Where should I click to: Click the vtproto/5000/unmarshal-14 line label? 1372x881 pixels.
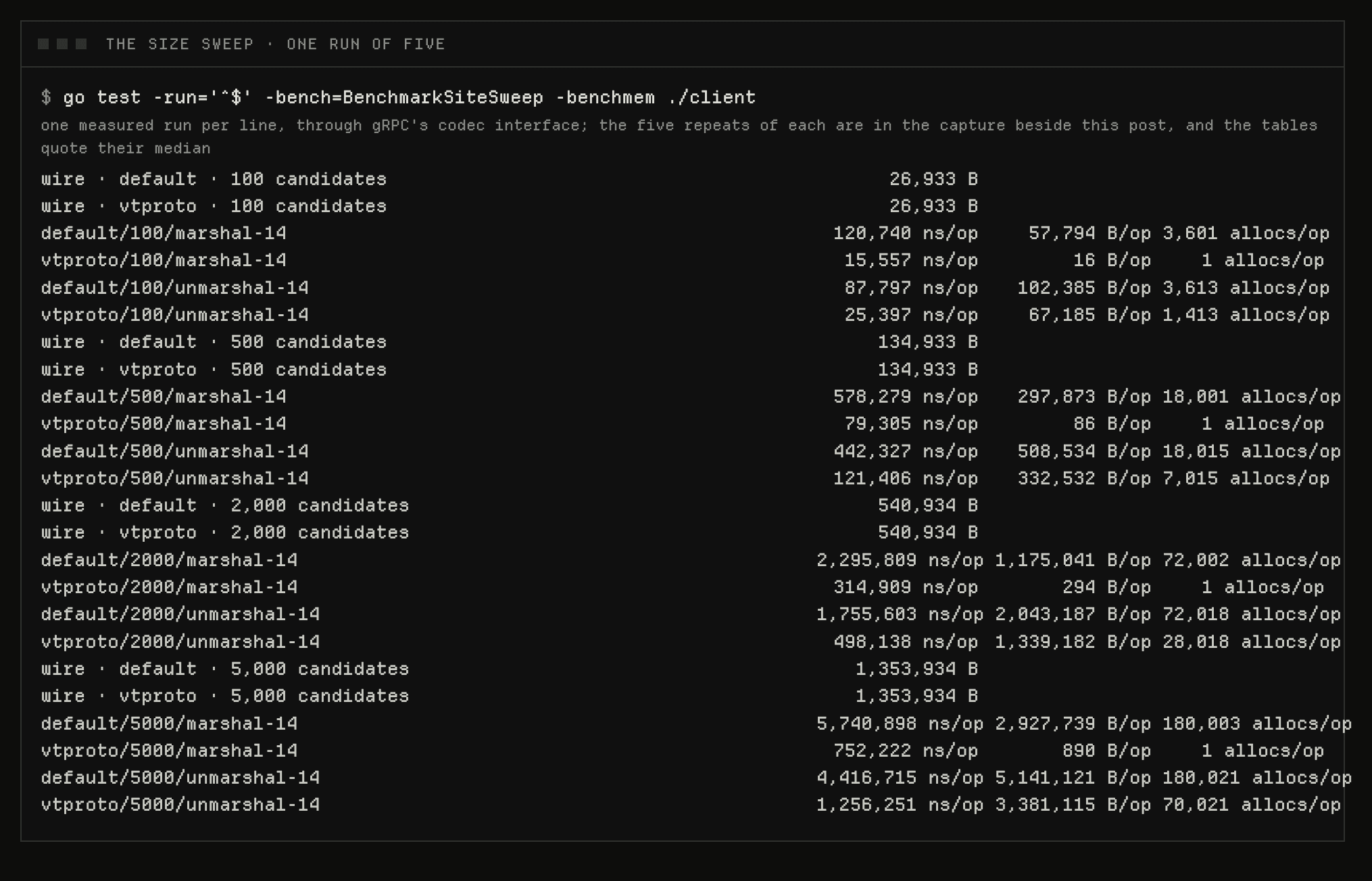tap(180, 805)
